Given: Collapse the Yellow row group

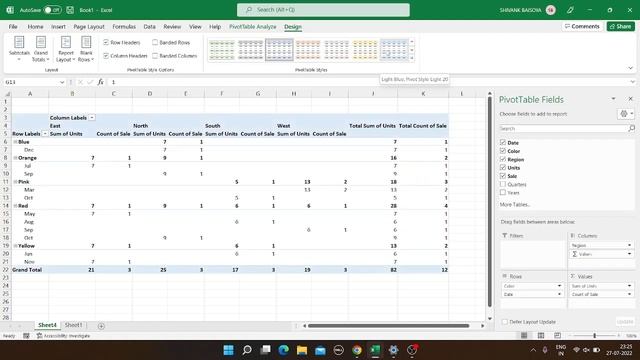Looking at the screenshot, I should point(16,246).
